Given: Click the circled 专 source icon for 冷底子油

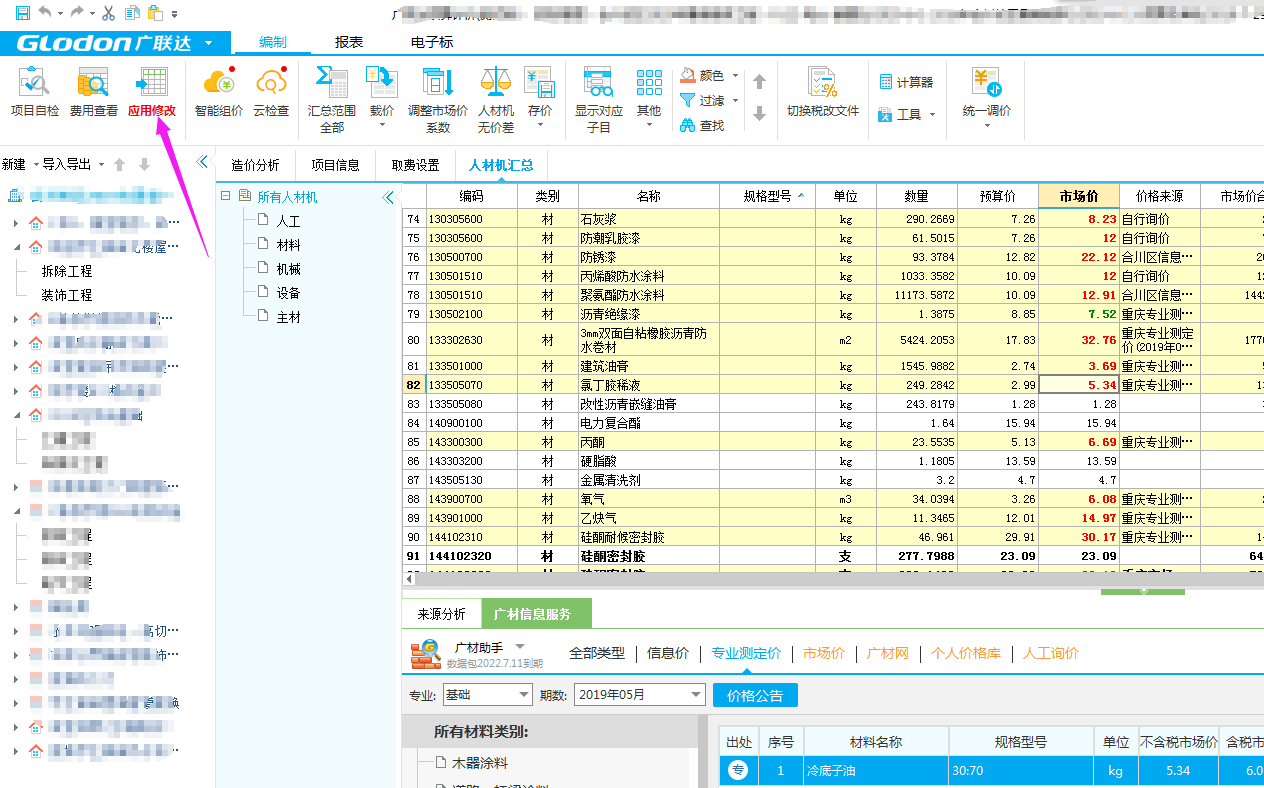Looking at the screenshot, I should (x=737, y=771).
